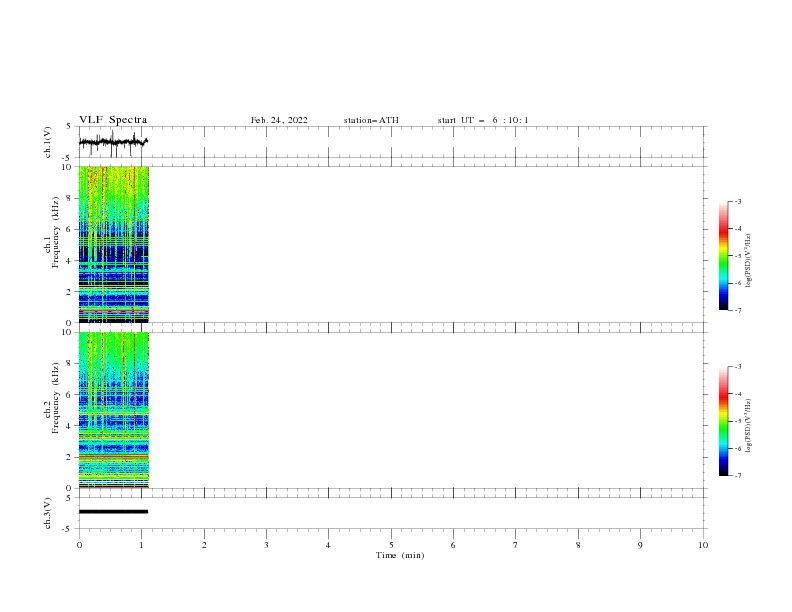Select the 'Feb. 24, 2022' date text
The image size is (792, 612).
coord(279,120)
